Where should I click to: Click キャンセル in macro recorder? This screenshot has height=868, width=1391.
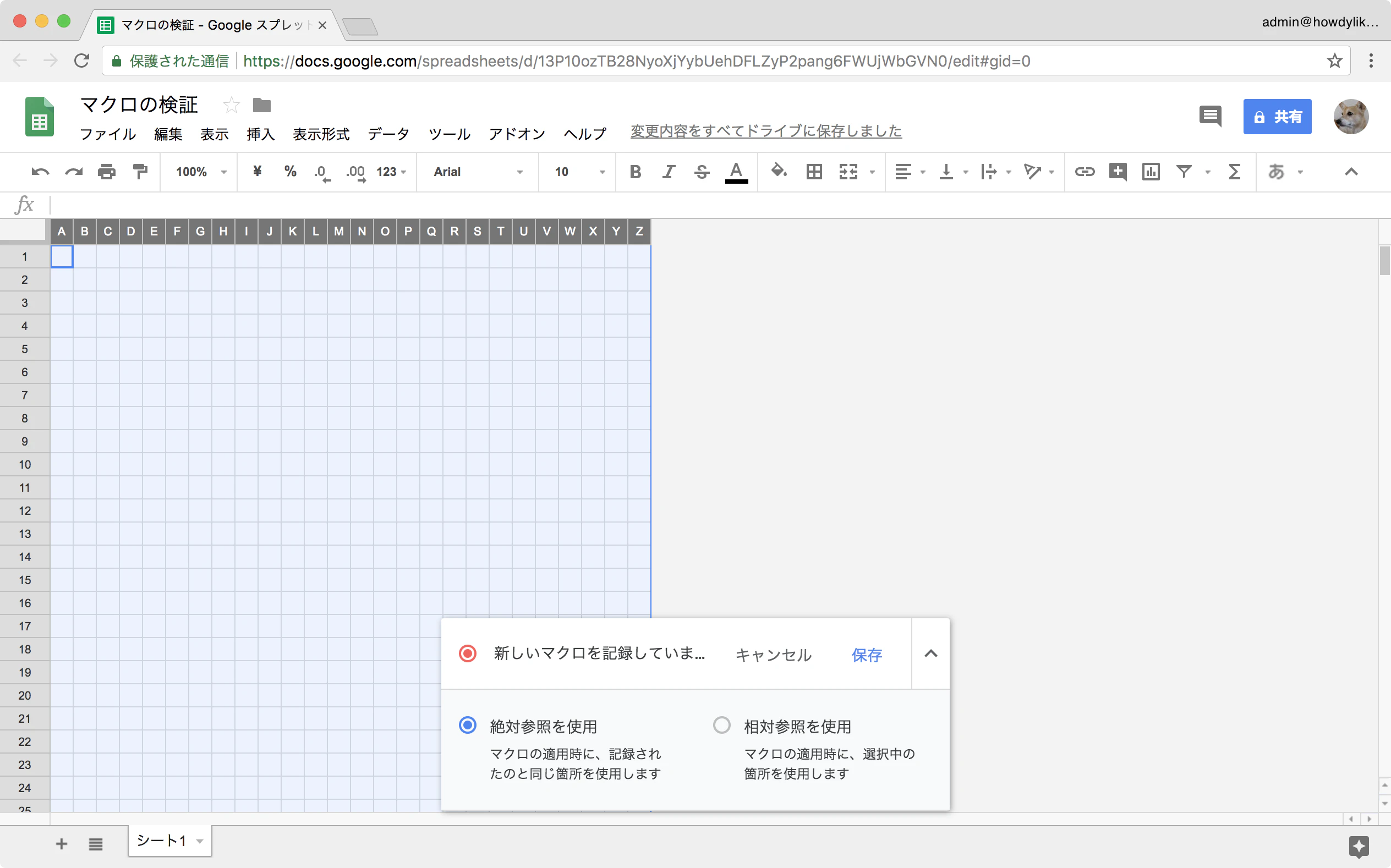tap(773, 655)
